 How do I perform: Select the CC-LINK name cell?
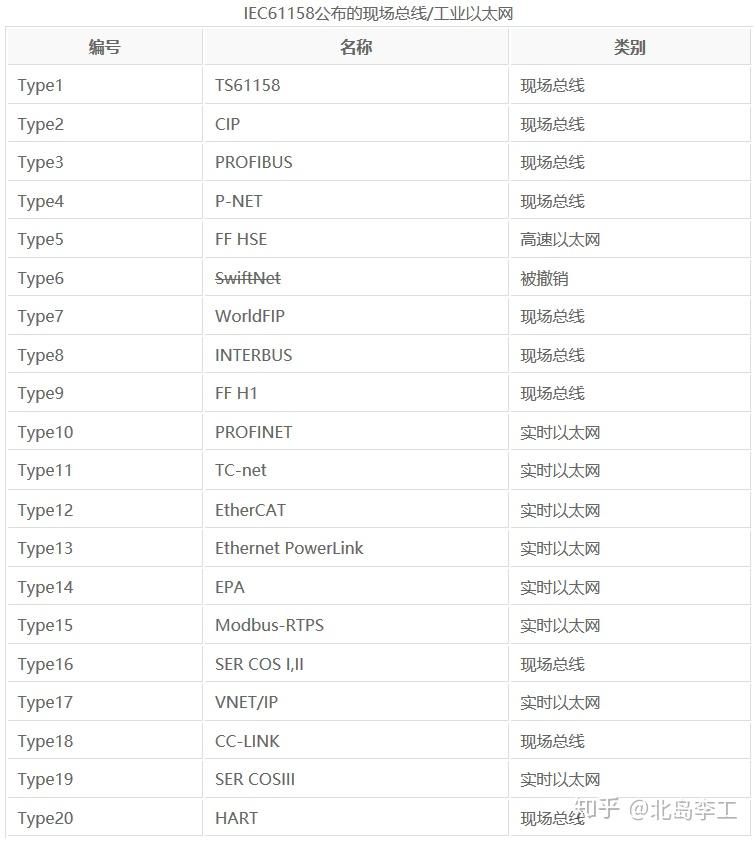click(247, 741)
